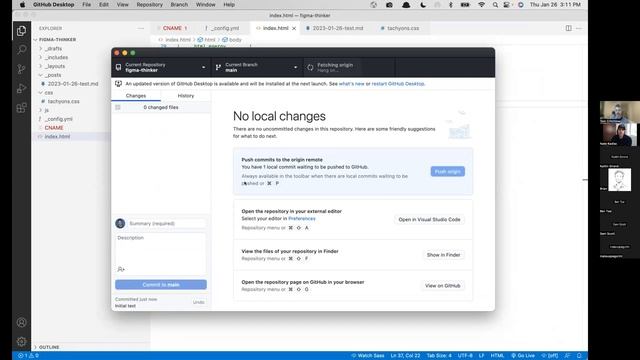Select the Changes tab
This screenshot has height=360, width=640.
(136, 96)
